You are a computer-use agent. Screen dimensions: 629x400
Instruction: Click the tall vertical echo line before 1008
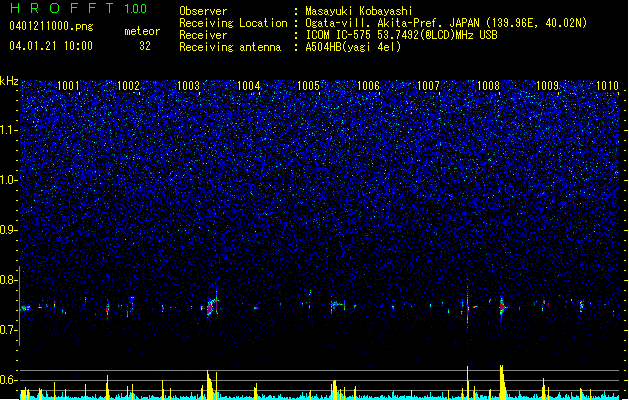467,305
